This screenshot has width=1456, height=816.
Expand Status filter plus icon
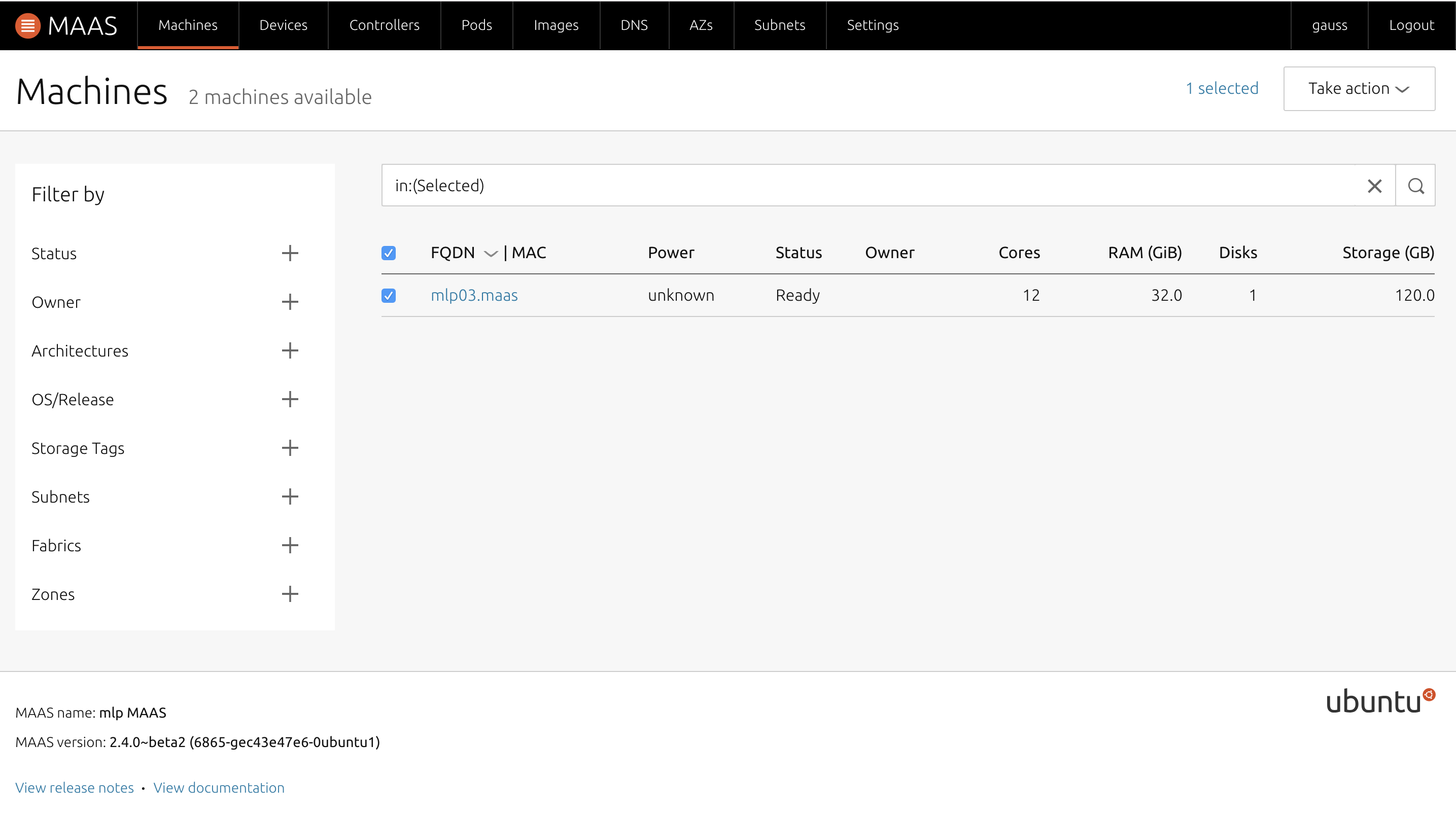(x=290, y=253)
